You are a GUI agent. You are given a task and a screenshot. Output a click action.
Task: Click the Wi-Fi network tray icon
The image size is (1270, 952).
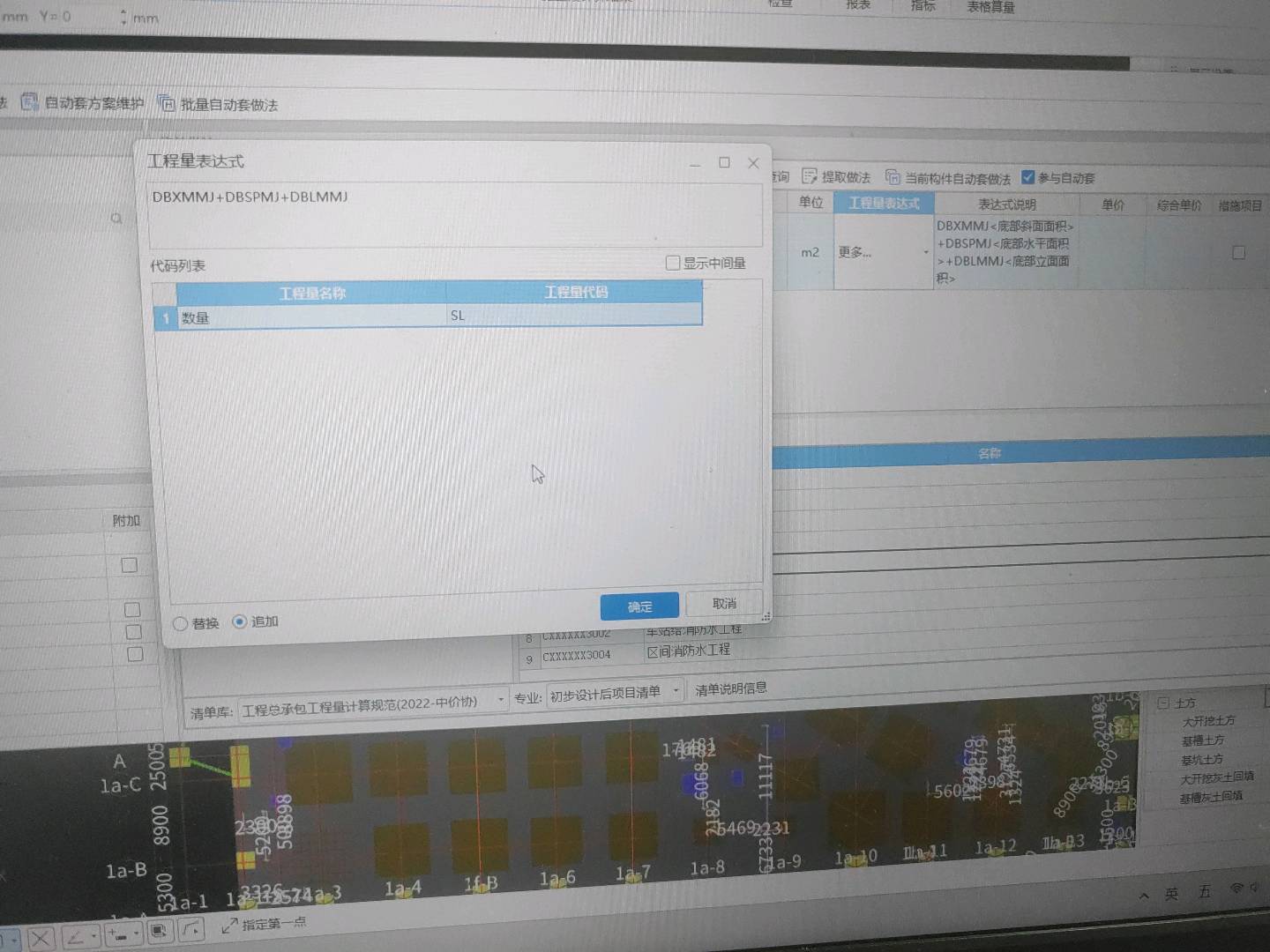point(1236,889)
